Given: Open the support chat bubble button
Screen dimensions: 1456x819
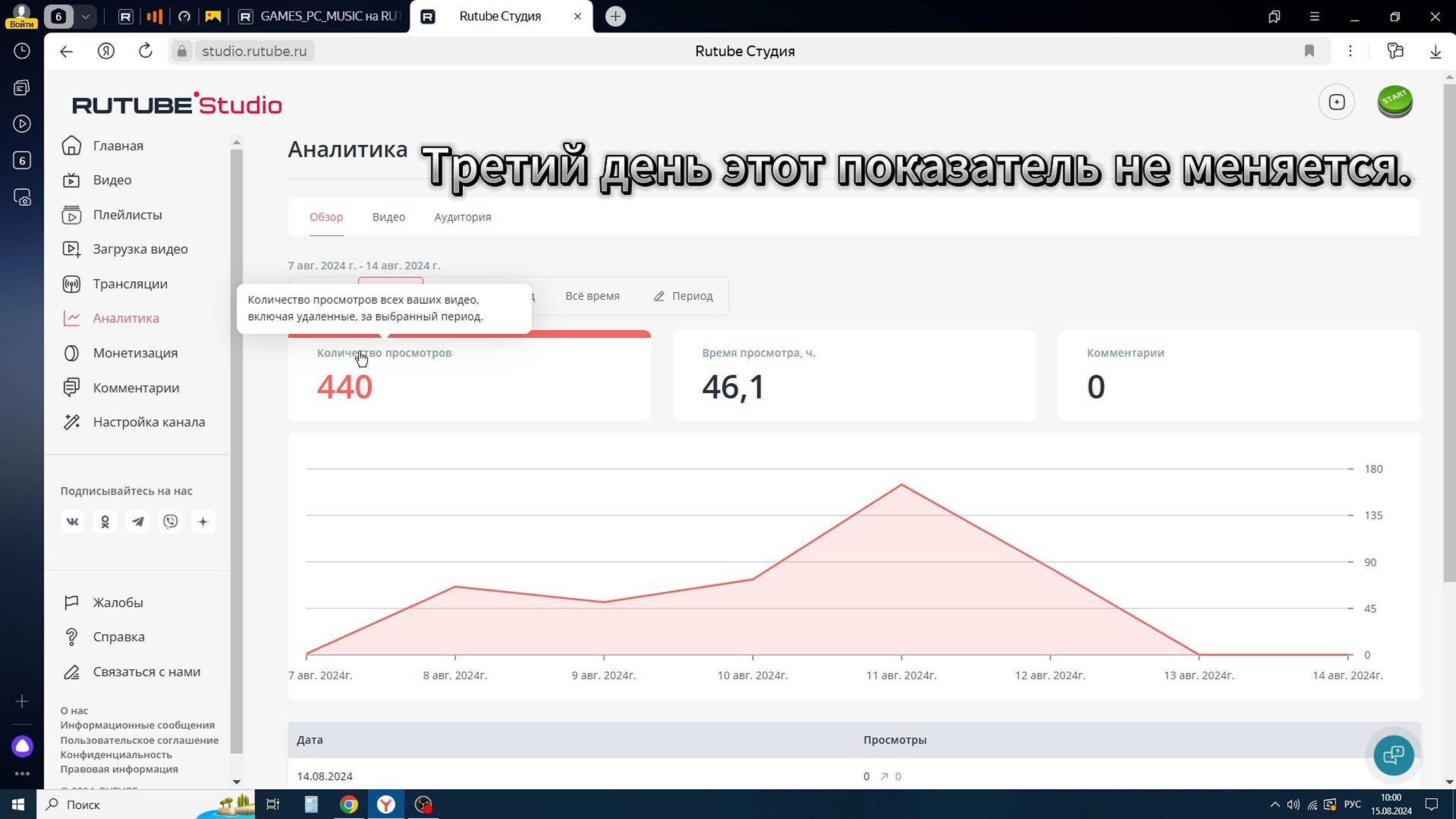Looking at the screenshot, I should pyautogui.click(x=1393, y=755).
